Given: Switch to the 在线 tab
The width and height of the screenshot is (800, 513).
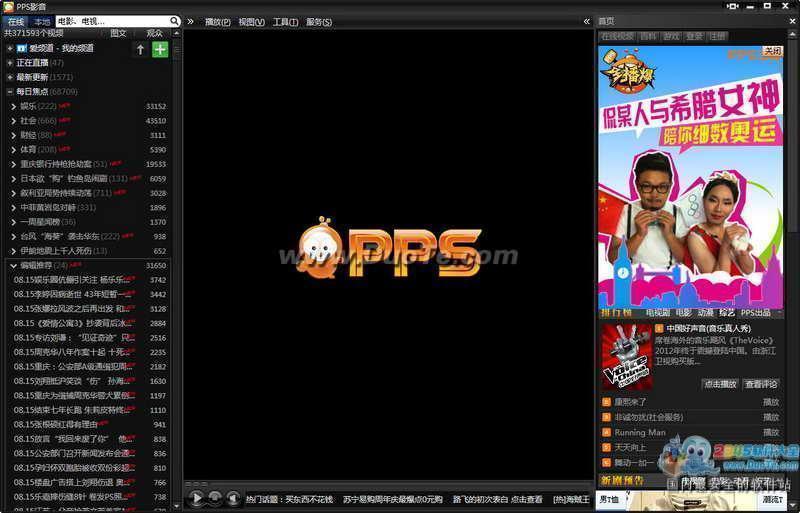Looking at the screenshot, I should click(x=16, y=21).
